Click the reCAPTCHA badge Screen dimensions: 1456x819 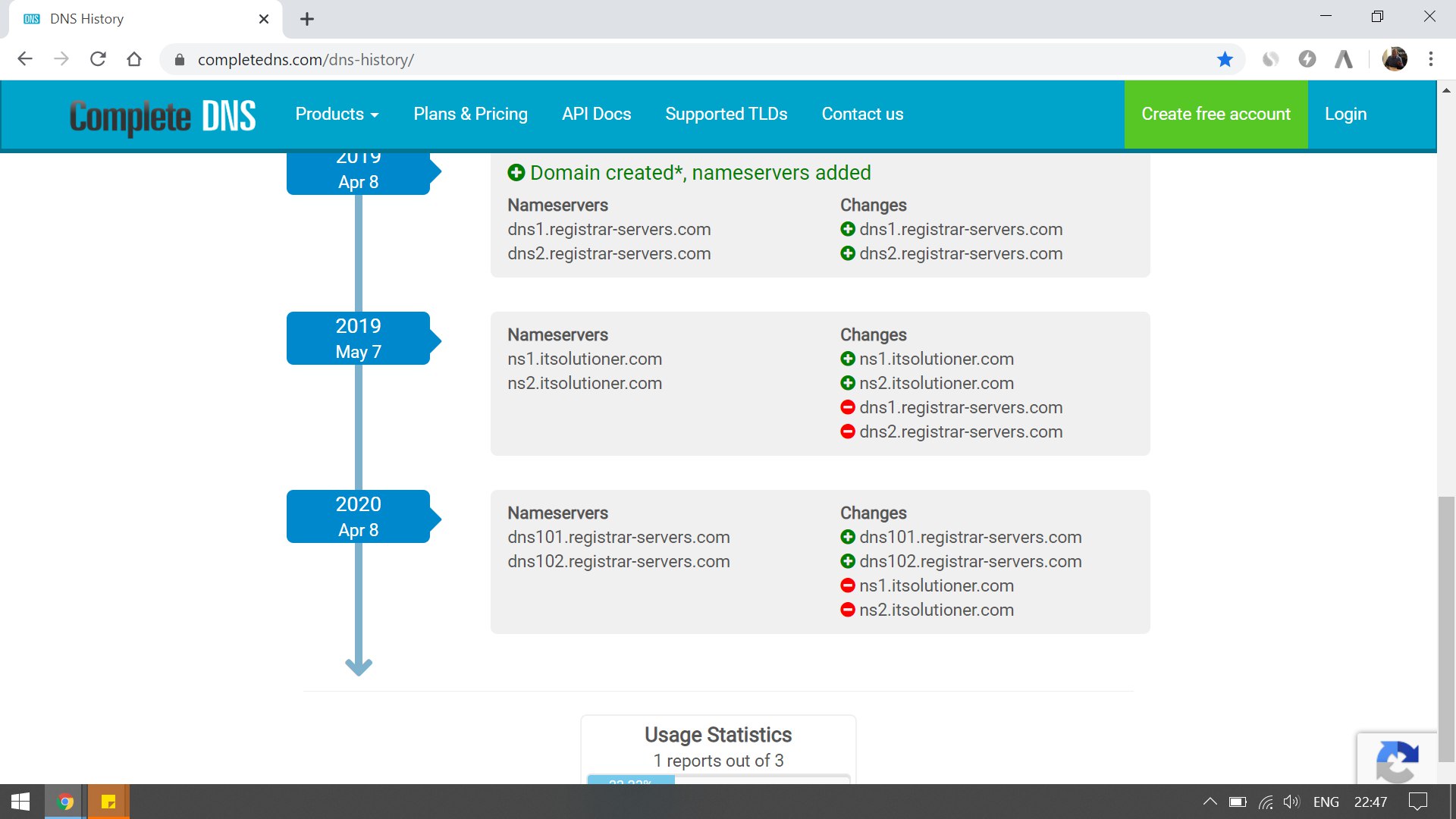point(1397,758)
